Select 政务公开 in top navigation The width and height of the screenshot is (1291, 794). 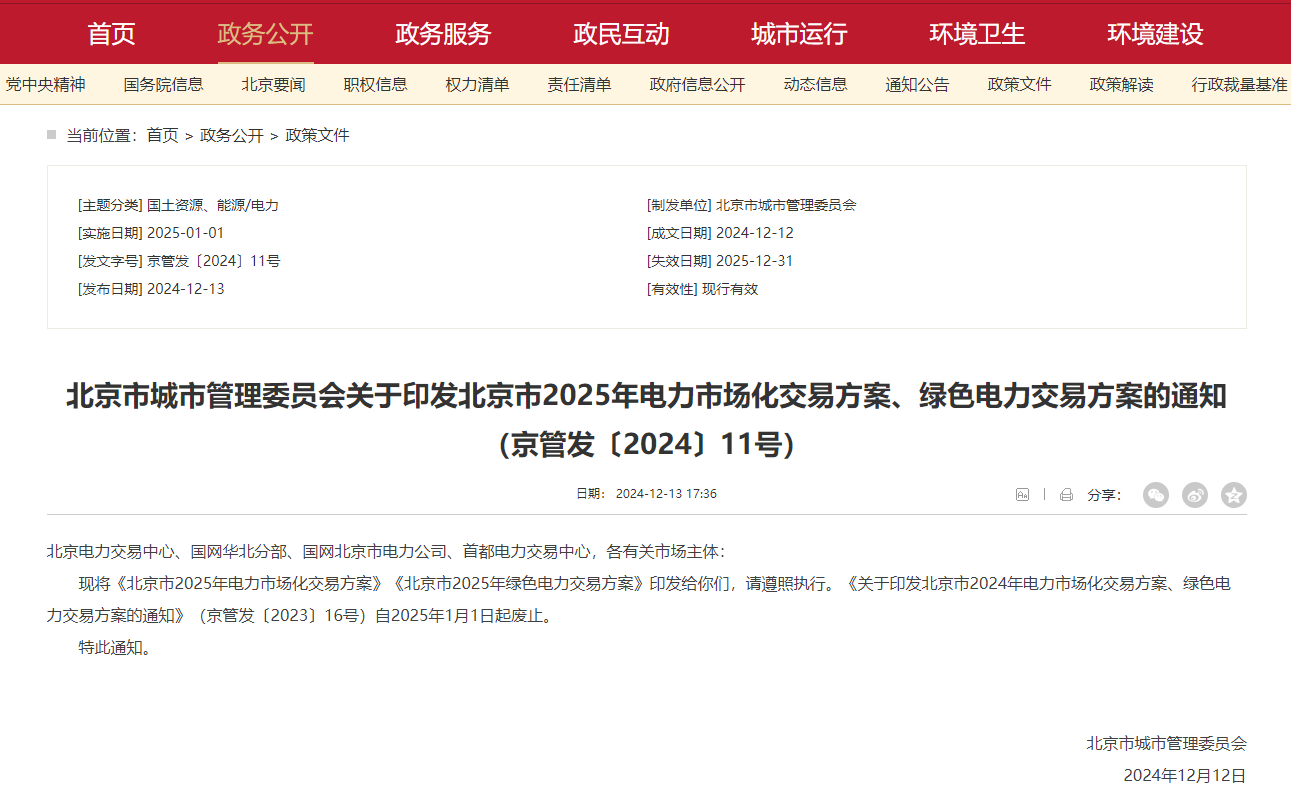click(x=265, y=34)
